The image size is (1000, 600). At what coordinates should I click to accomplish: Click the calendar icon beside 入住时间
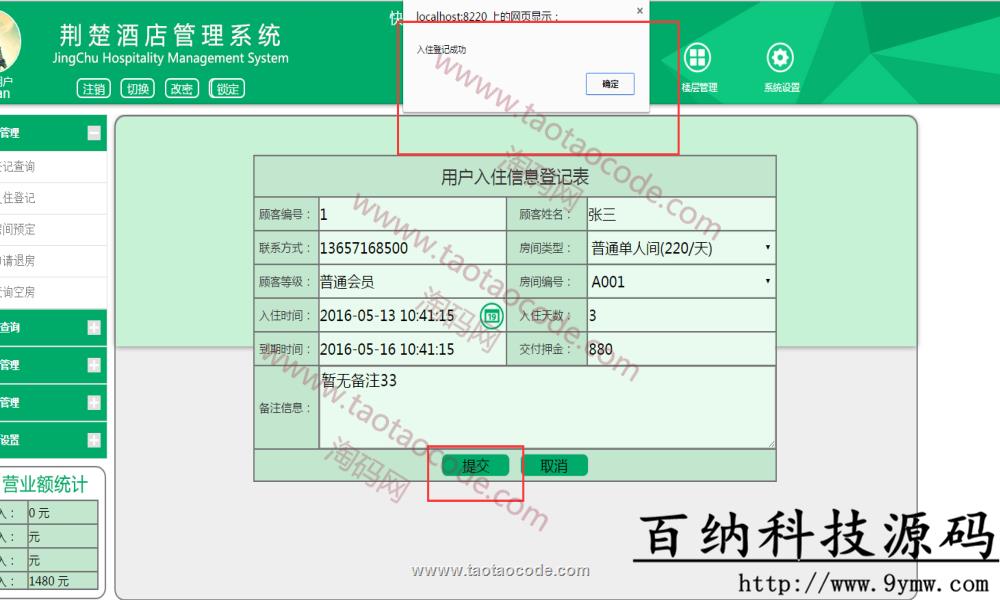pos(492,316)
